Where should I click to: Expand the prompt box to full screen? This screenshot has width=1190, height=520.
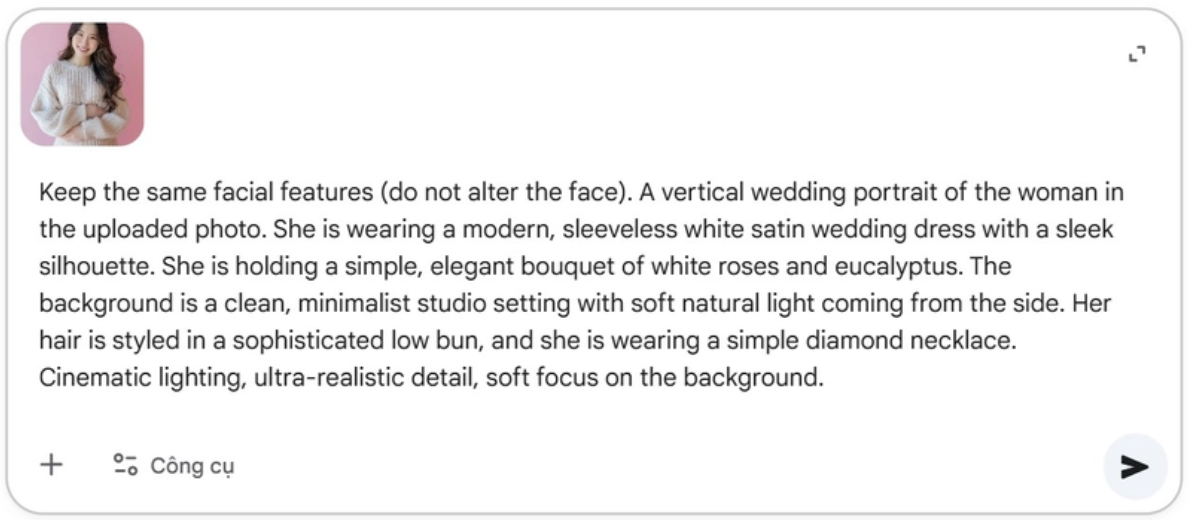click(1136, 54)
